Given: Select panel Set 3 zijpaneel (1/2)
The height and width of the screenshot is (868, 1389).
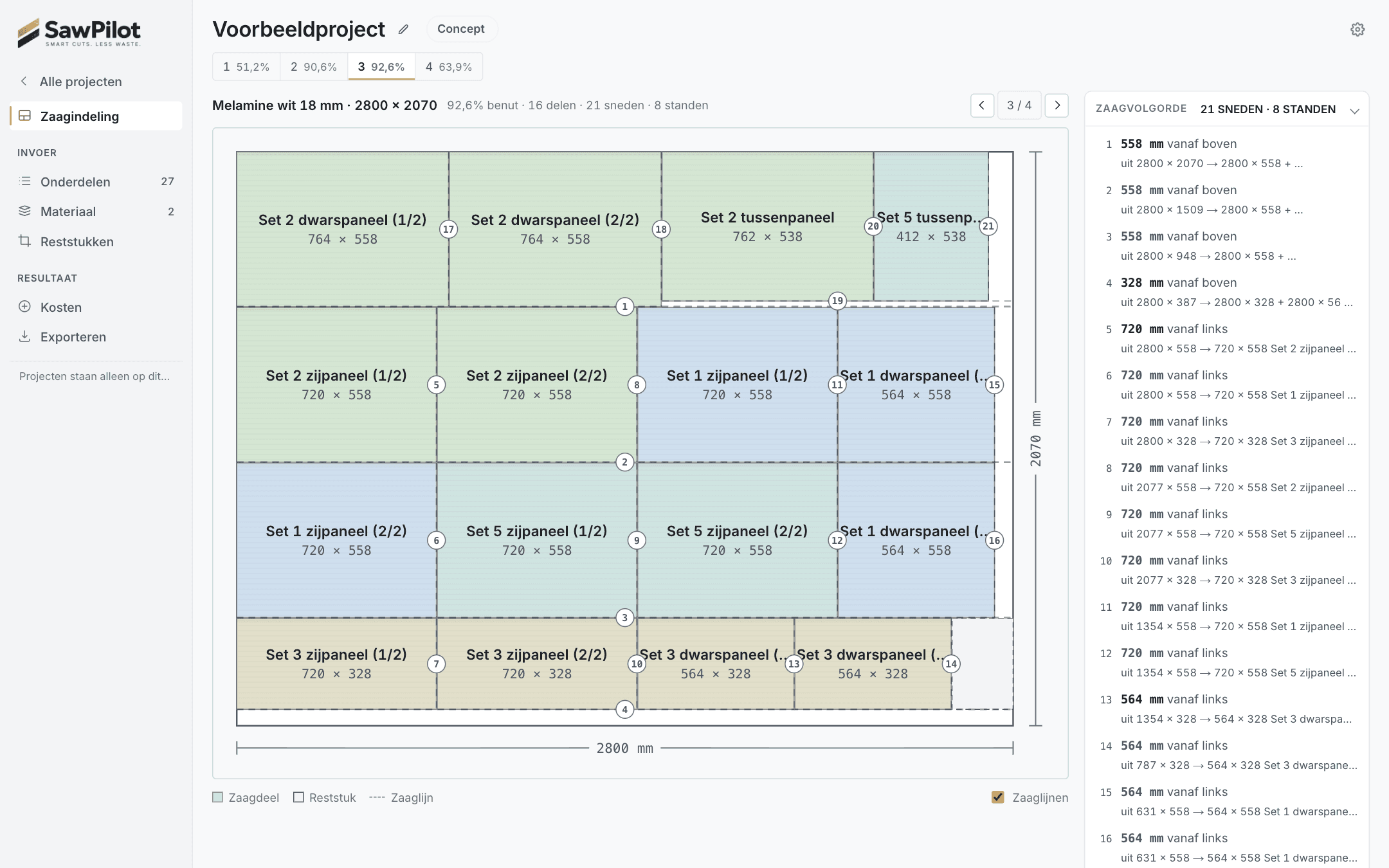Looking at the screenshot, I should [x=336, y=664].
